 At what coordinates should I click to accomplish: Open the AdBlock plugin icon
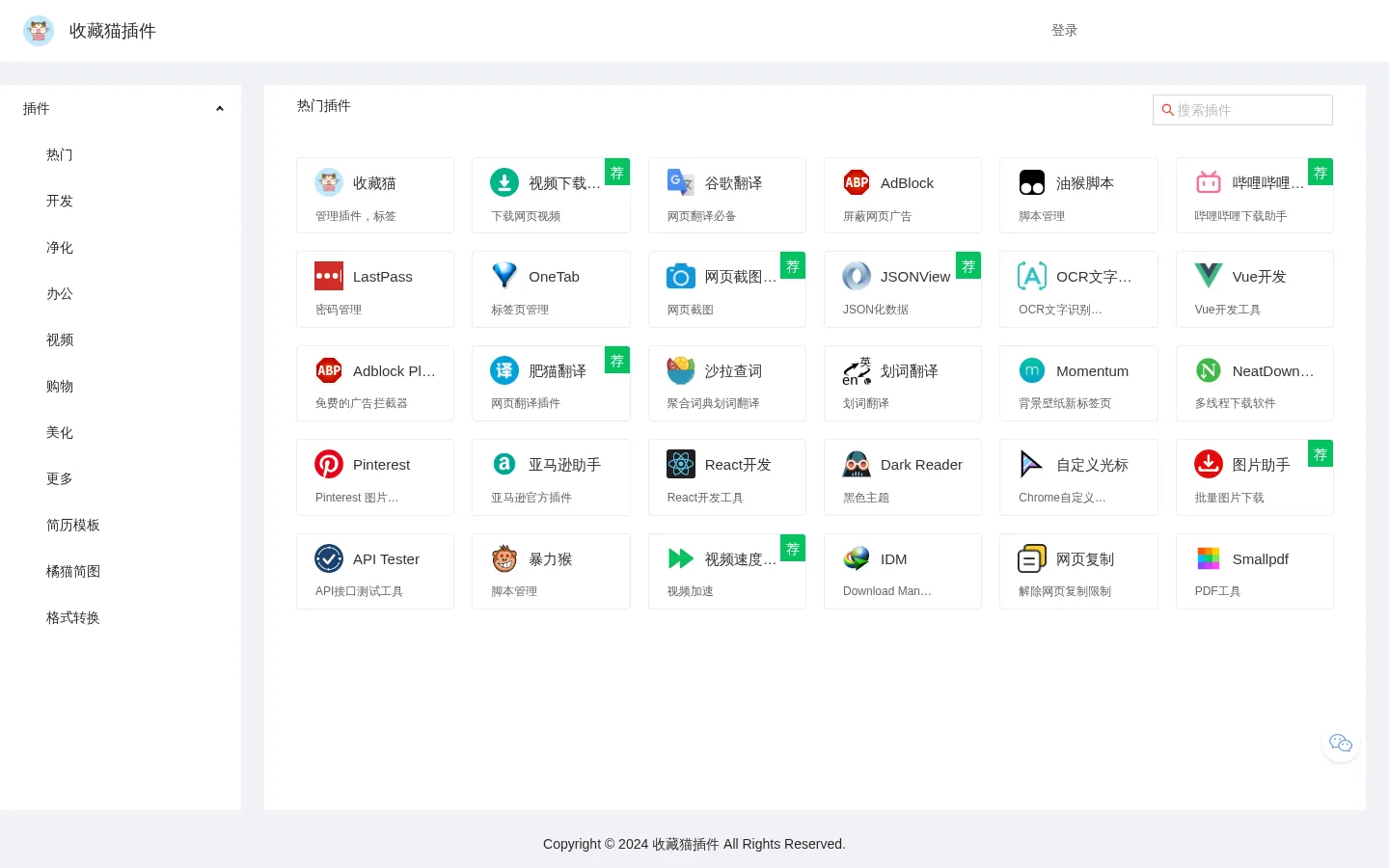click(x=857, y=182)
